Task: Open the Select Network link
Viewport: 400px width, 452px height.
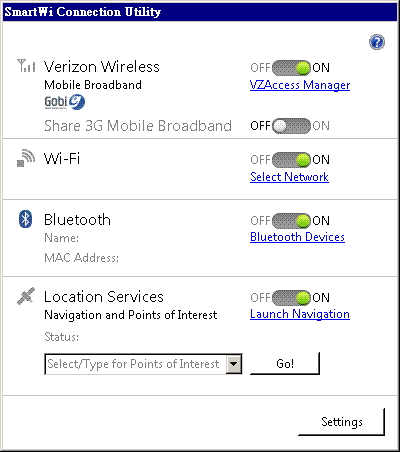Action: [289, 177]
